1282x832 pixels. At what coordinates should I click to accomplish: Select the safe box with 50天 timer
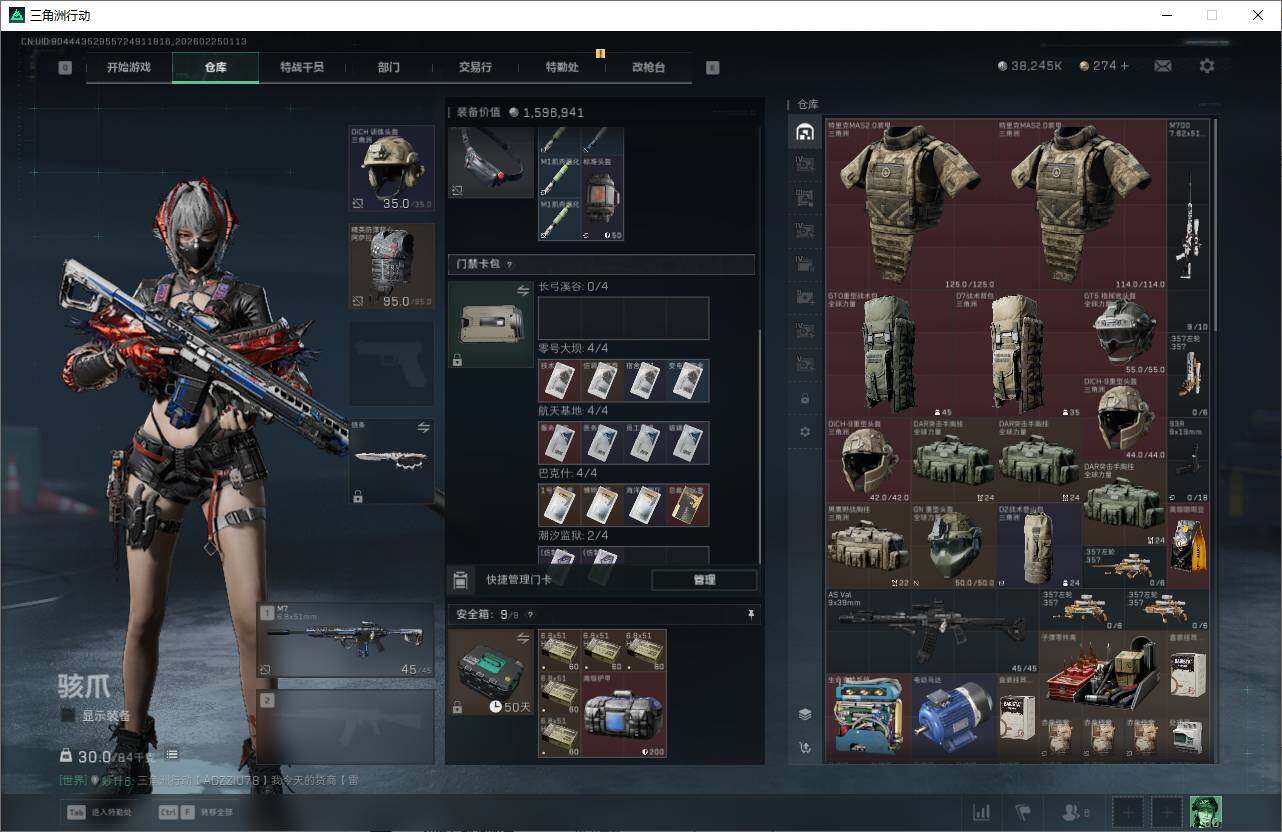490,672
